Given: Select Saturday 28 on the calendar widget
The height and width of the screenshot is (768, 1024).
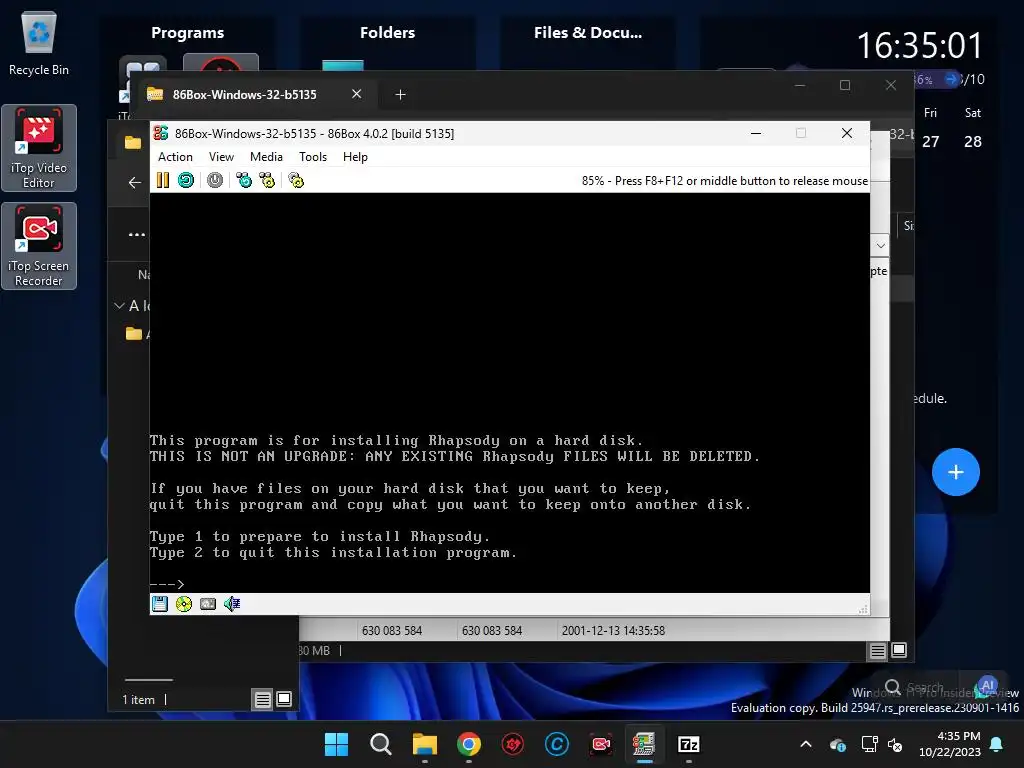Looking at the screenshot, I should coord(973,142).
